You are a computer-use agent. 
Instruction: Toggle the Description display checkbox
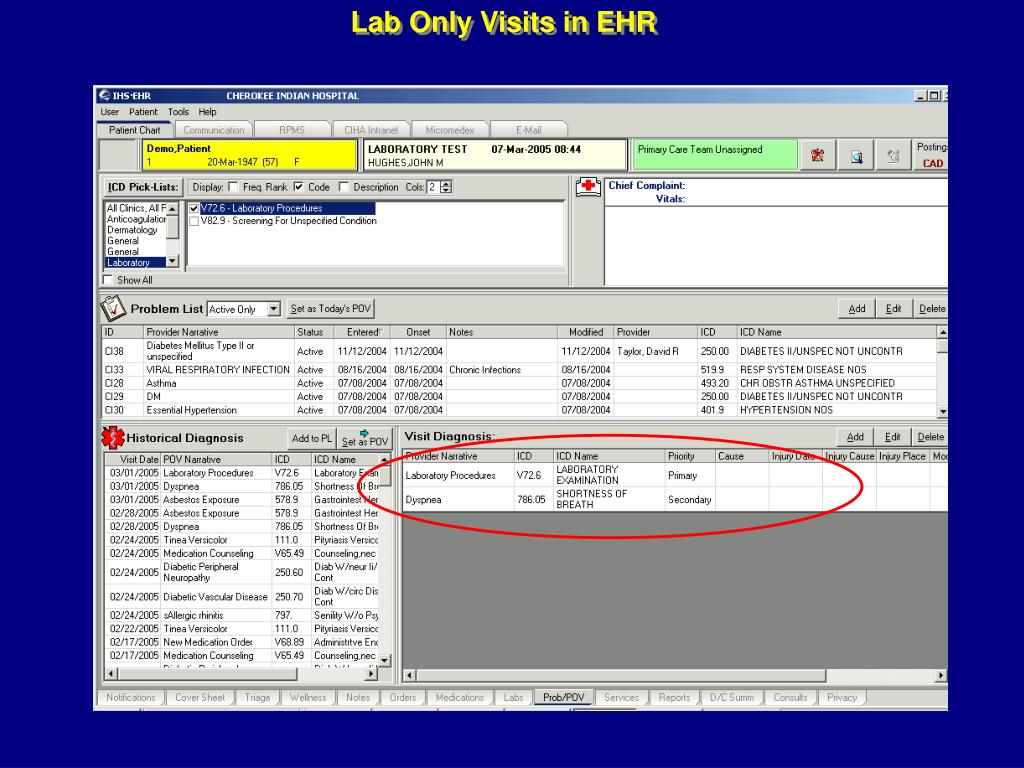click(x=344, y=187)
